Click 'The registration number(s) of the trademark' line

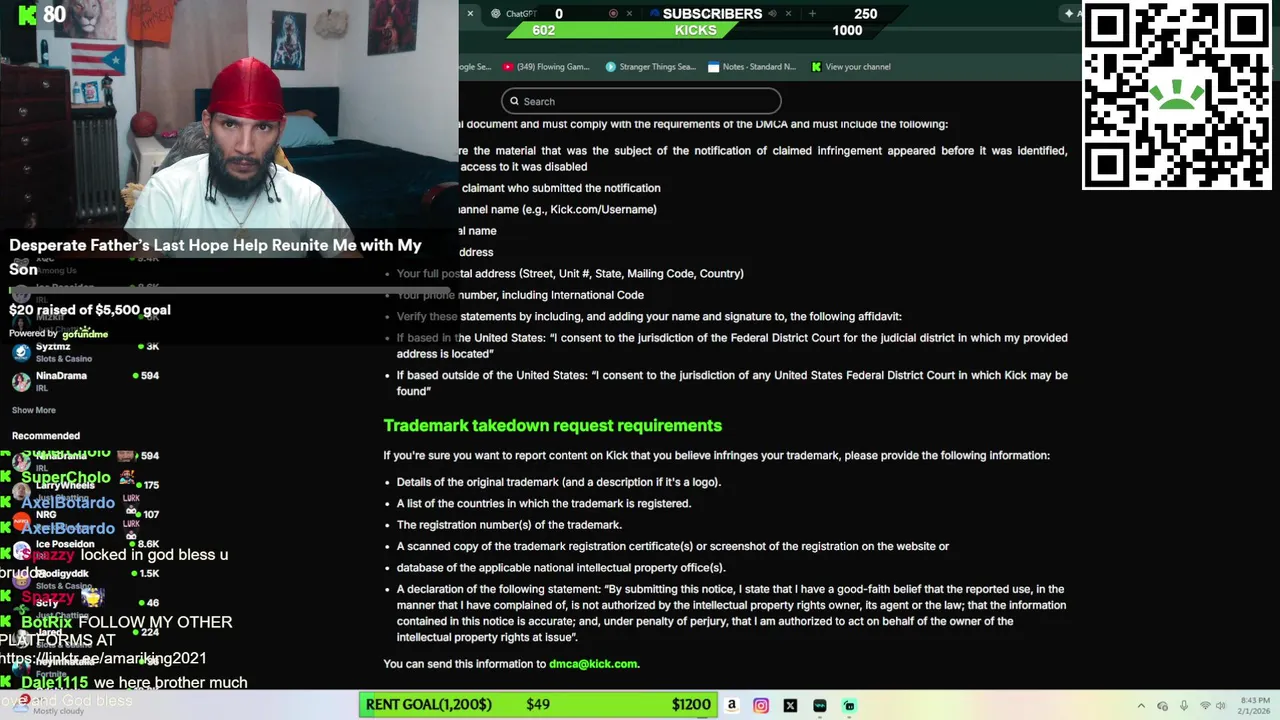point(509,525)
